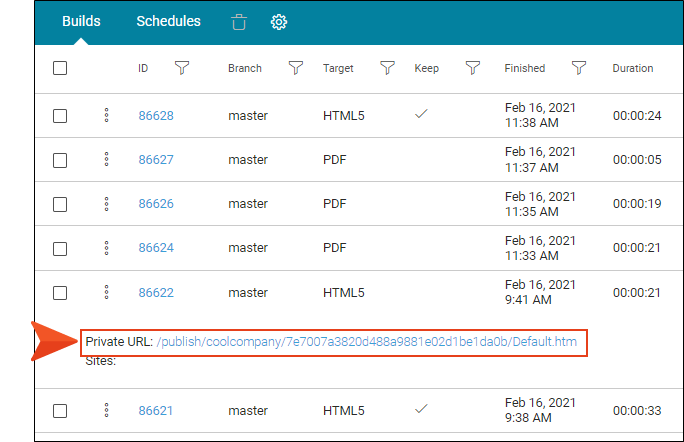This screenshot has width=684, height=442.
Task: Click the finished time 11:33 AM cell
Action: tap(532, 256)
